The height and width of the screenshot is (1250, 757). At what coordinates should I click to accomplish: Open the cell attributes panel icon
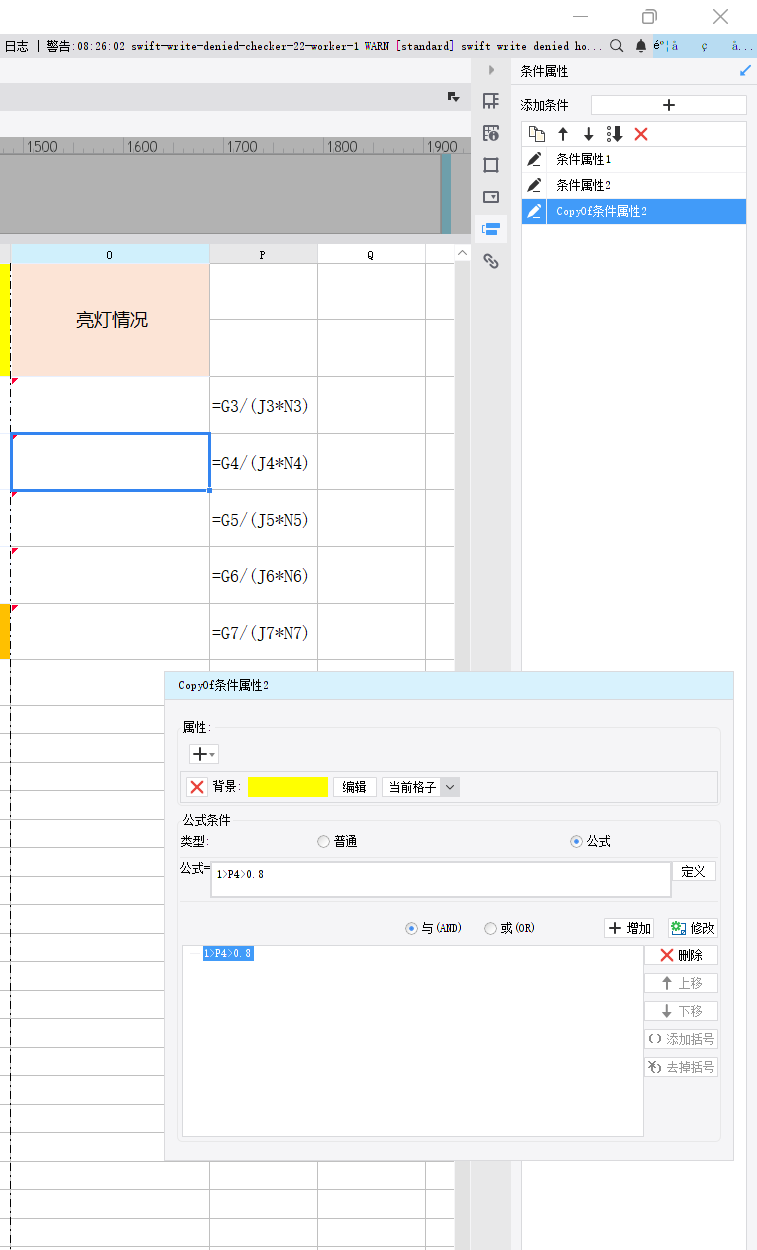click(x=491, y=133)
